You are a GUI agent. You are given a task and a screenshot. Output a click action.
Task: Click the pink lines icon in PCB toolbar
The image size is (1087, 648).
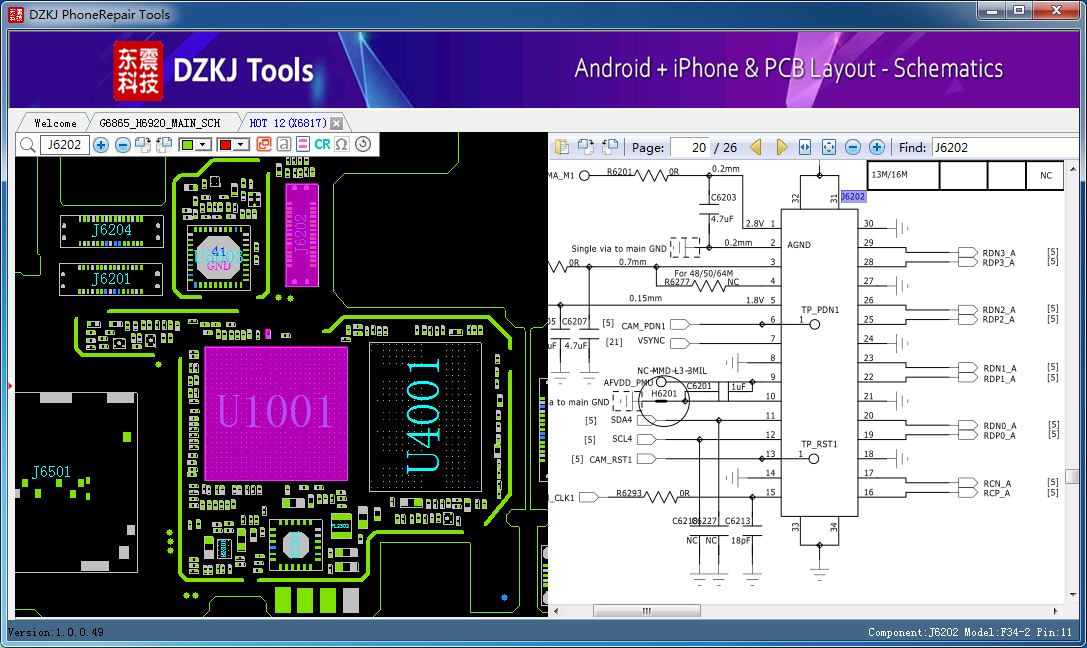303,144
